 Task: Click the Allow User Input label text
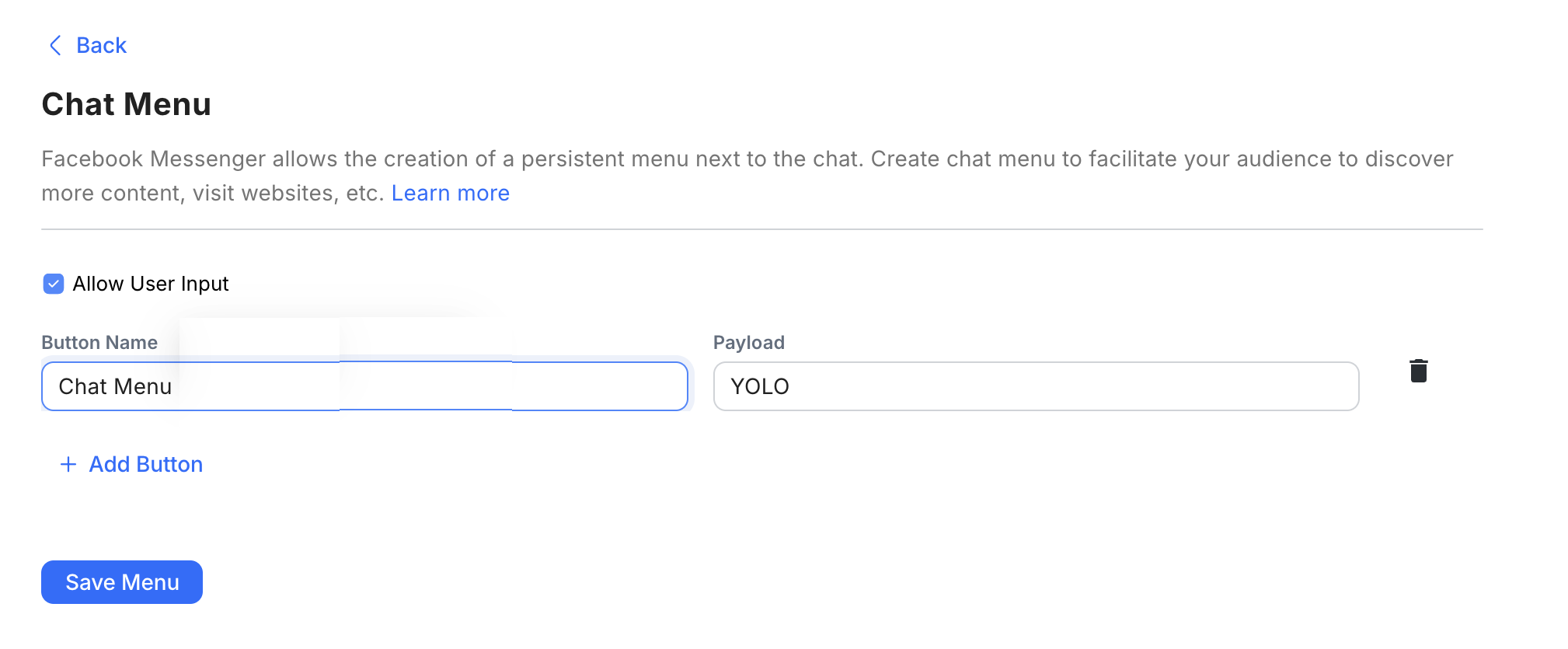click(x=151, y=284)
